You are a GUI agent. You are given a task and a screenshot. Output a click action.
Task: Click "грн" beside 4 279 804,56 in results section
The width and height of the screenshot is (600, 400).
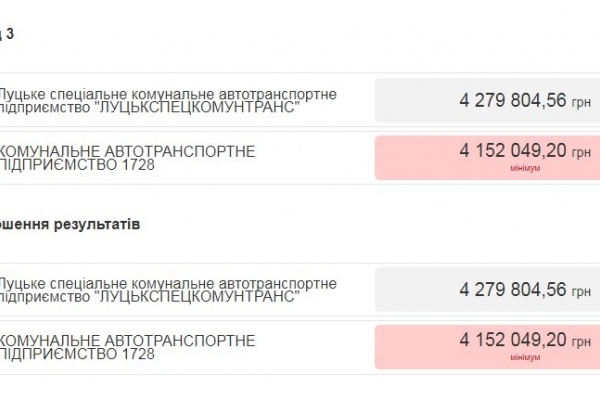[x=581, y=292]
